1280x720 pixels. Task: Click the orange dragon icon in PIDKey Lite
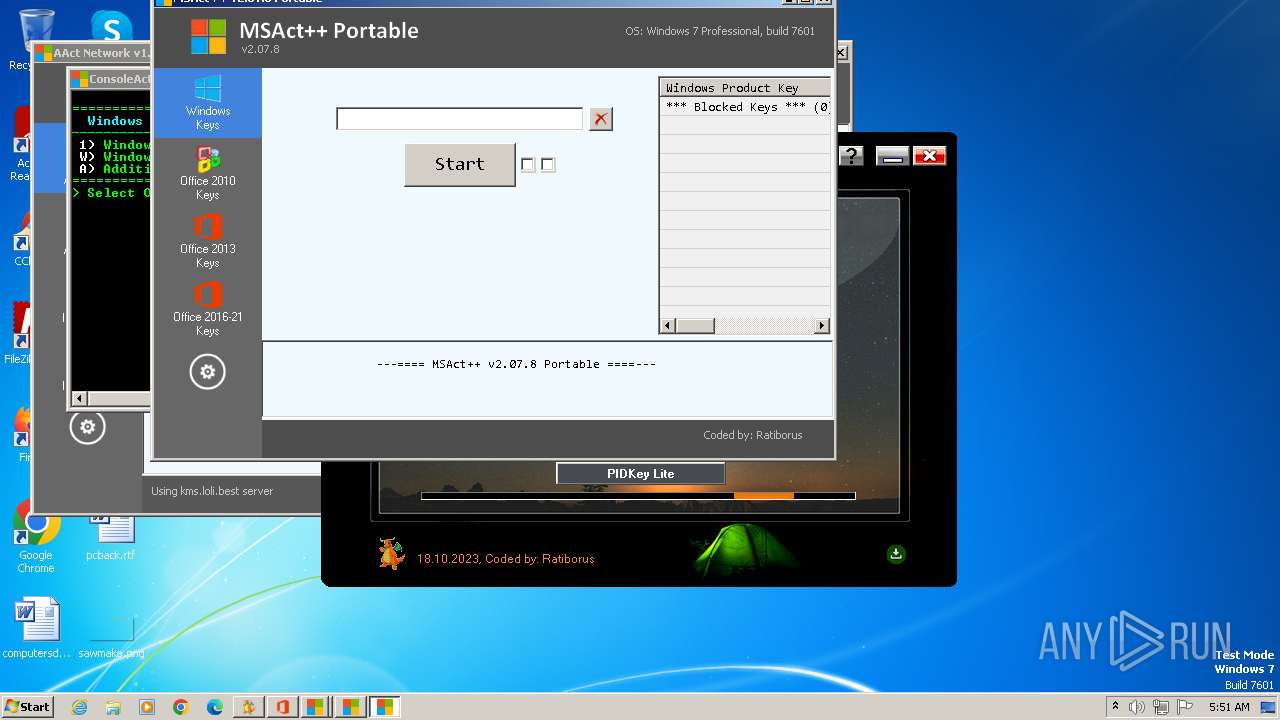click(390, 552)
